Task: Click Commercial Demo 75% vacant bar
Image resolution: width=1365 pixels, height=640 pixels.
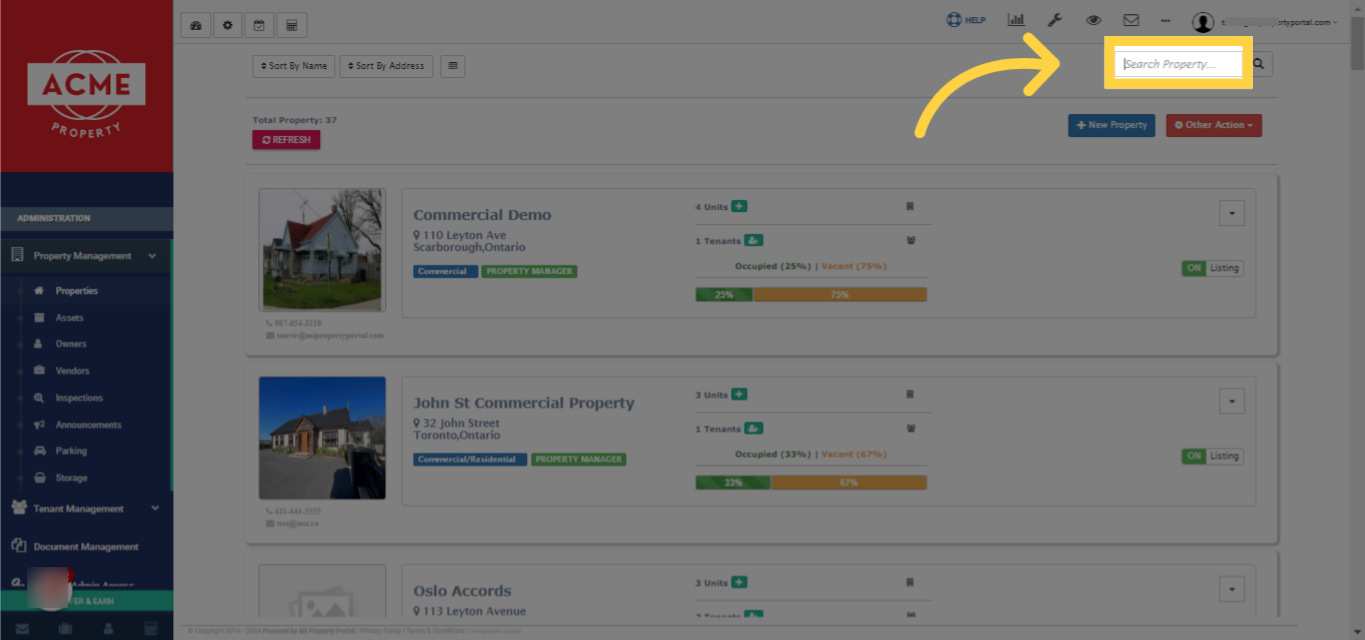Action: [x=839, y=295]
